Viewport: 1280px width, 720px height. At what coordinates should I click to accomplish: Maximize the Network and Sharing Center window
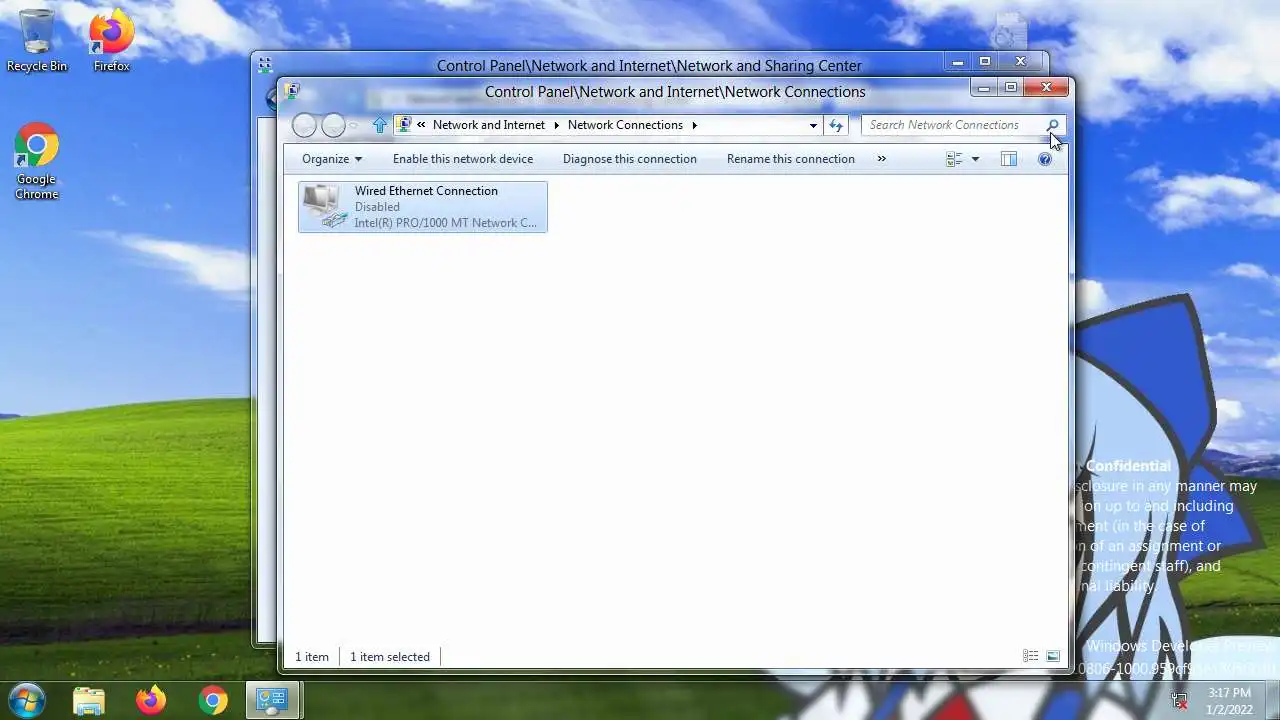pos(984,62)
